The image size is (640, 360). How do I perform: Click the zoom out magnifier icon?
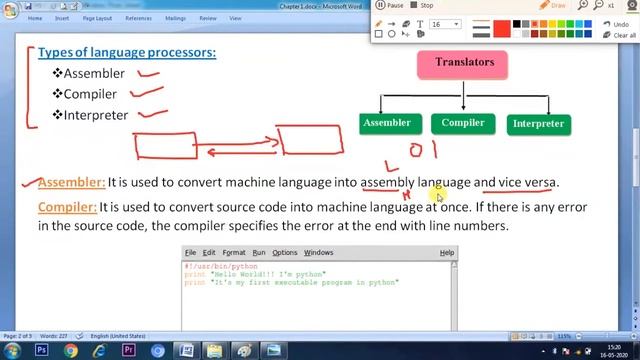point(598,5)
